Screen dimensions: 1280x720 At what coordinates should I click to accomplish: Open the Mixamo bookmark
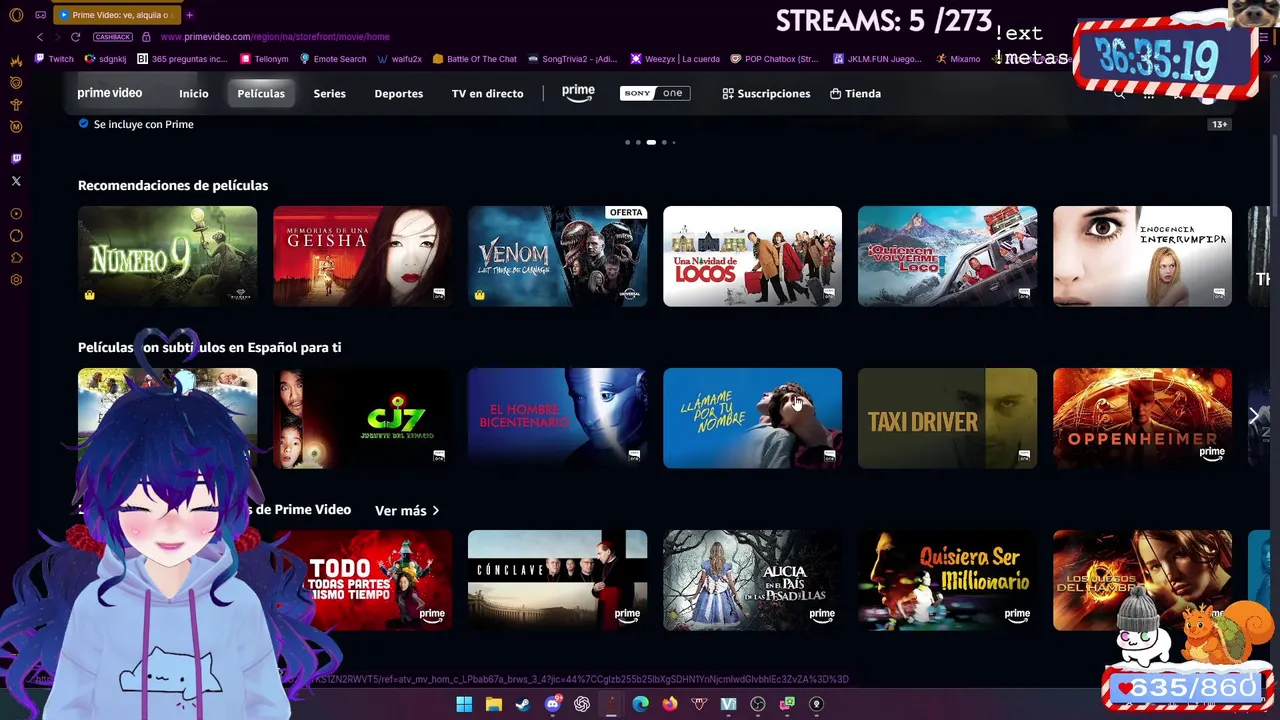[958, 59]
